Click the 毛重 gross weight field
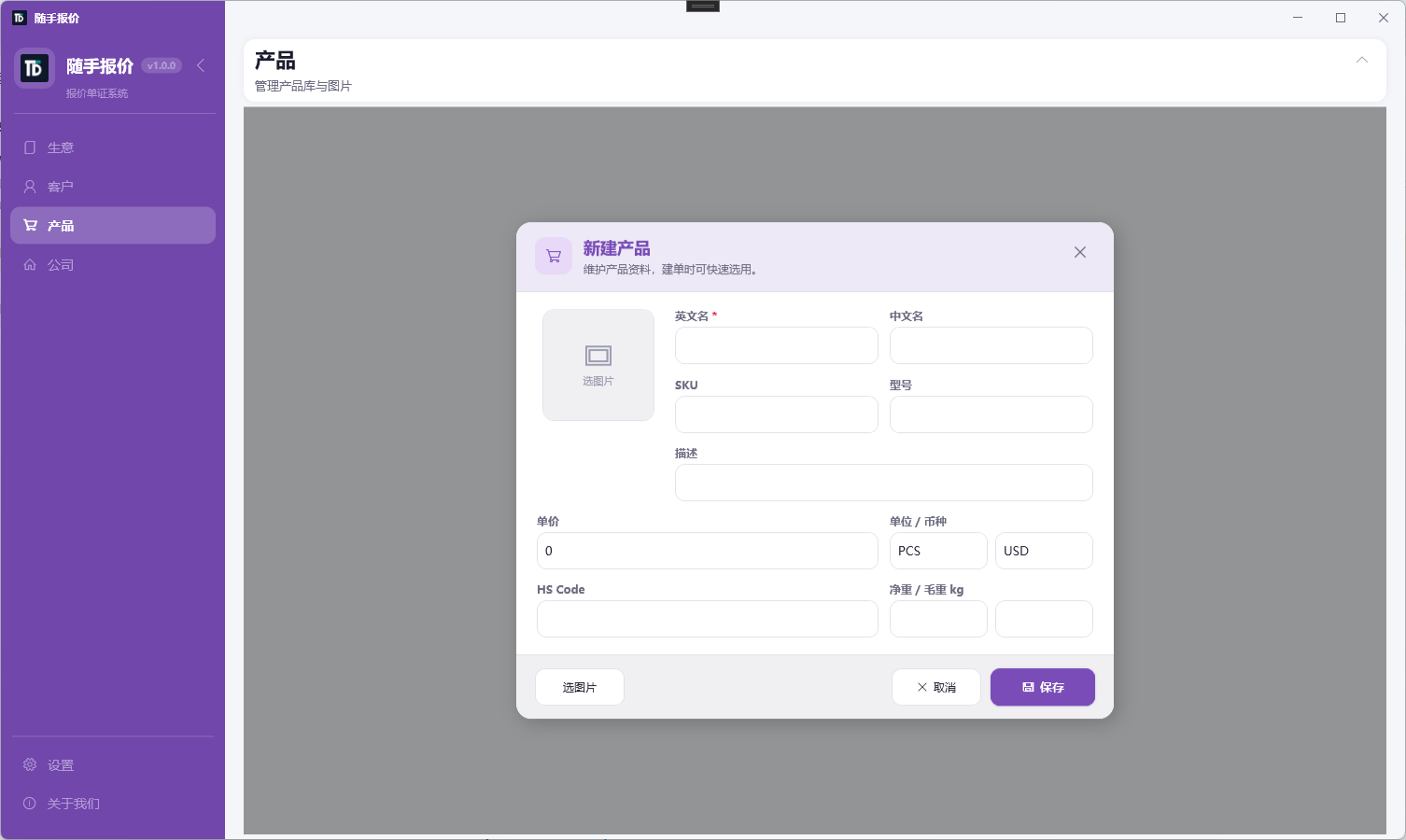Image resolution: width=1406 pixels, height=840 pixels. [1044, 619]
